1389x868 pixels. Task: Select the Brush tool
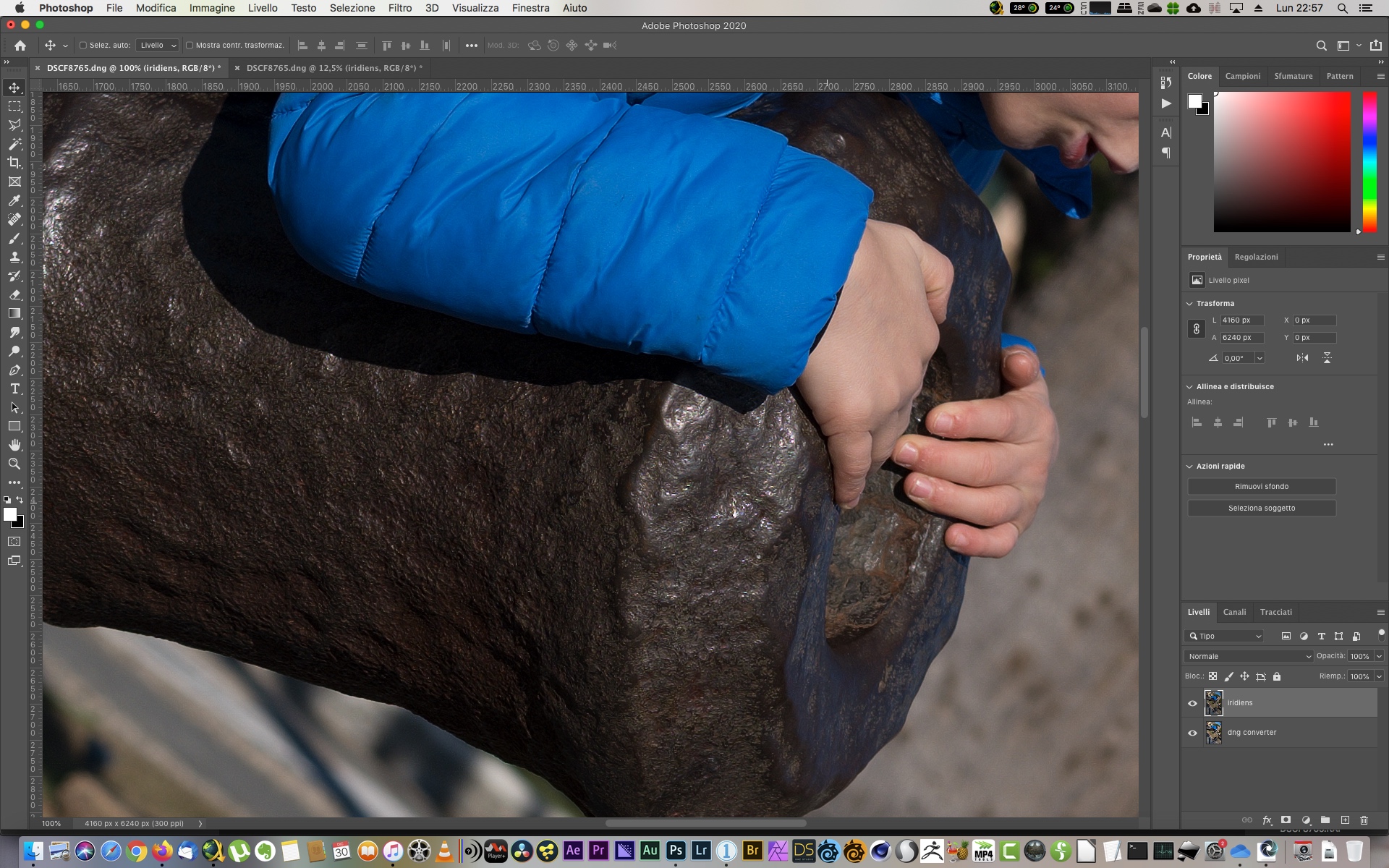[x=14, y=238]
